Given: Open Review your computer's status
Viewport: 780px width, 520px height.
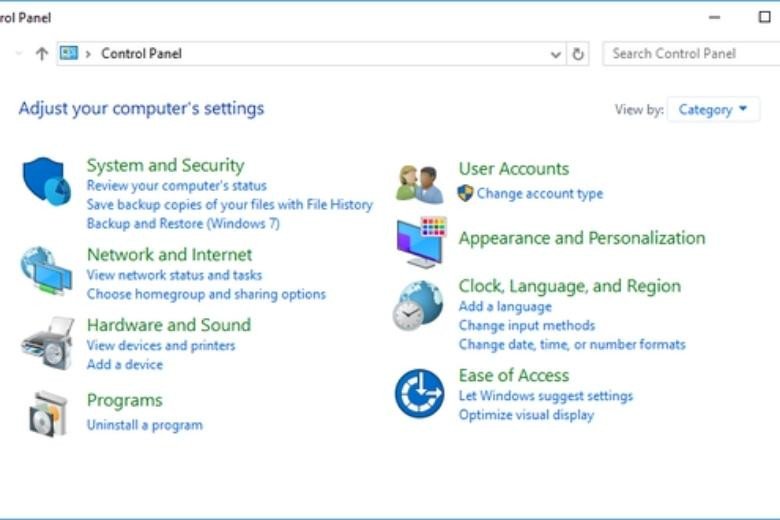Looking at the screenshot, I should point(177,186).
